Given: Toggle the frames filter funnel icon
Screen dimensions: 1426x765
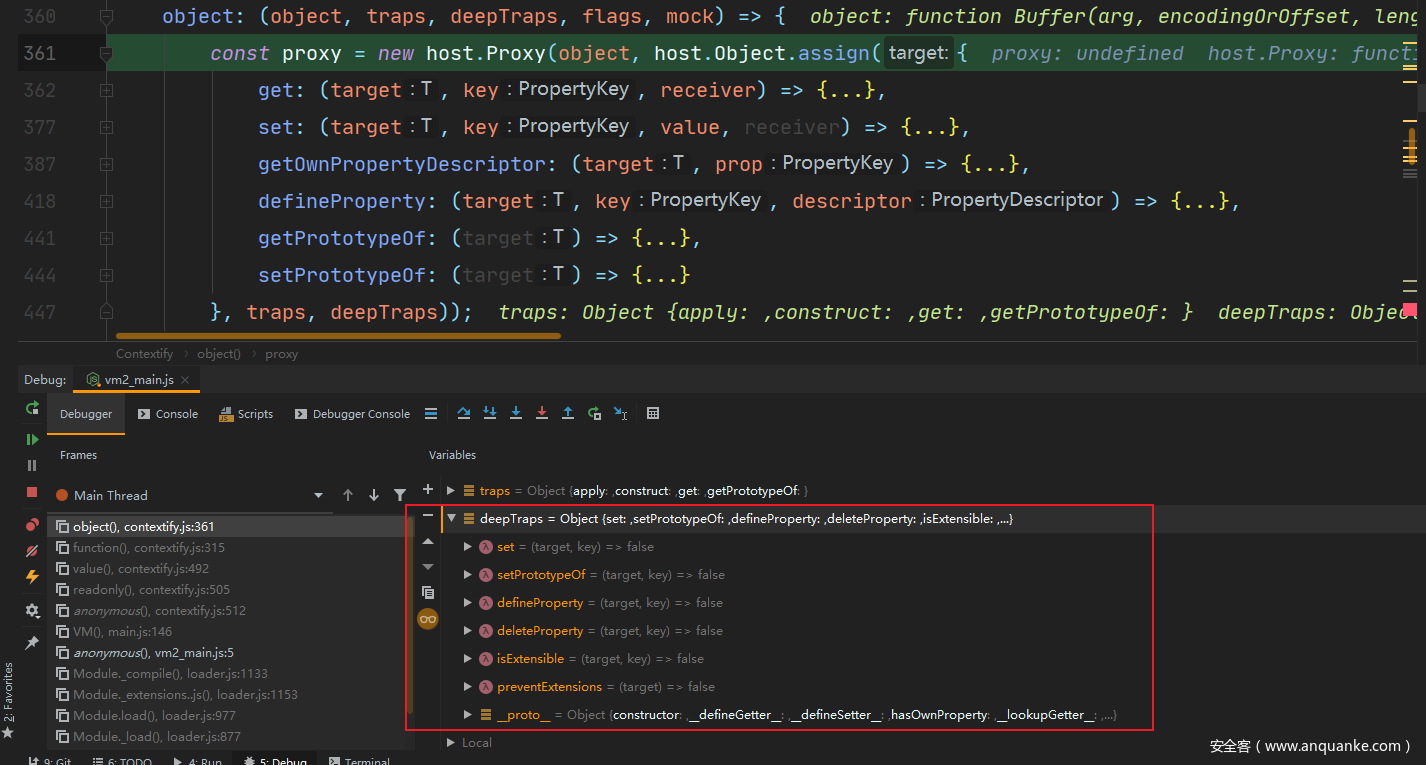Looking at the screenshot, I should pos(400,495).
